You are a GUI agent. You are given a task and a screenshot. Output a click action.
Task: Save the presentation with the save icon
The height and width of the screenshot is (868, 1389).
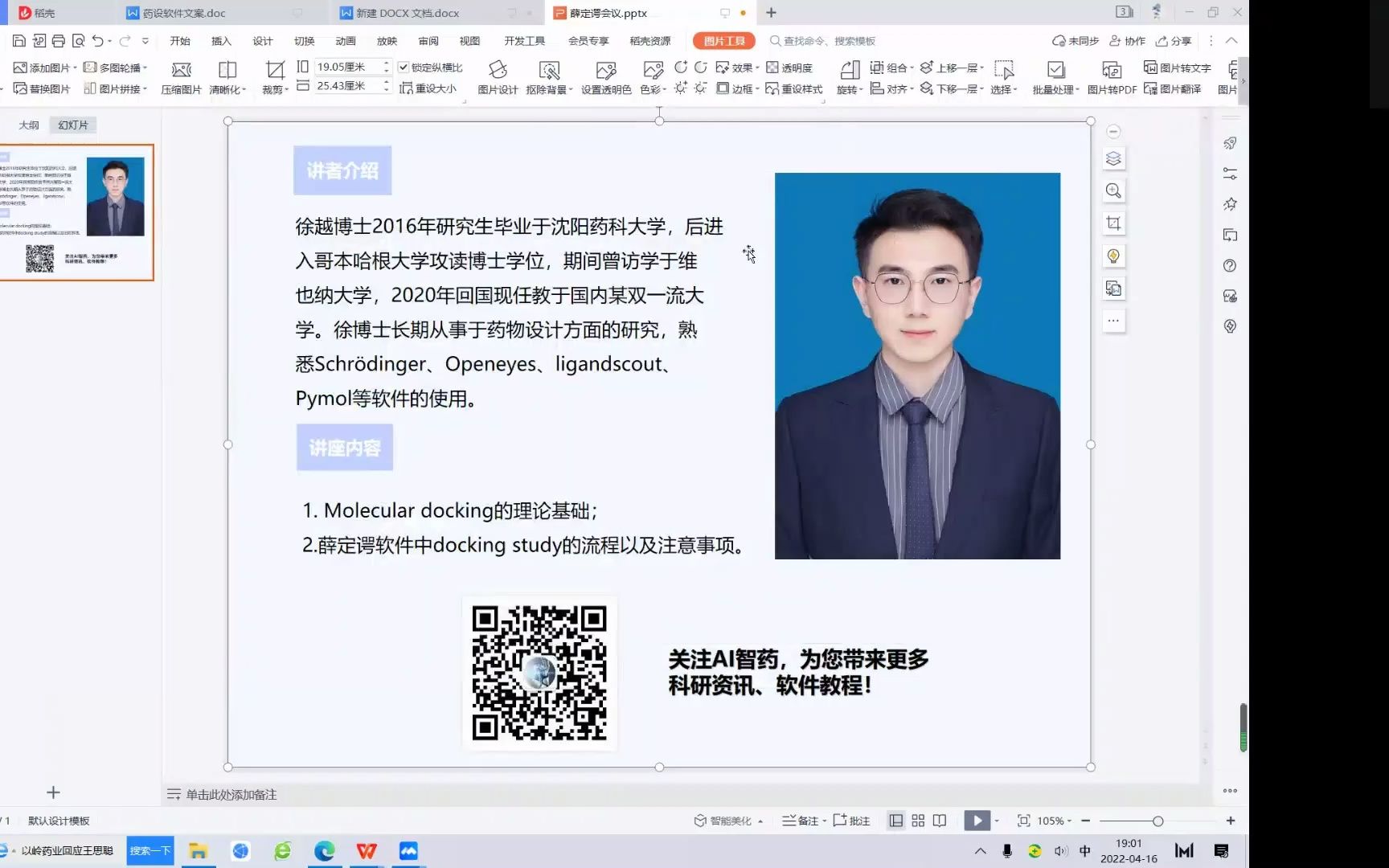(x=19, y=41)
